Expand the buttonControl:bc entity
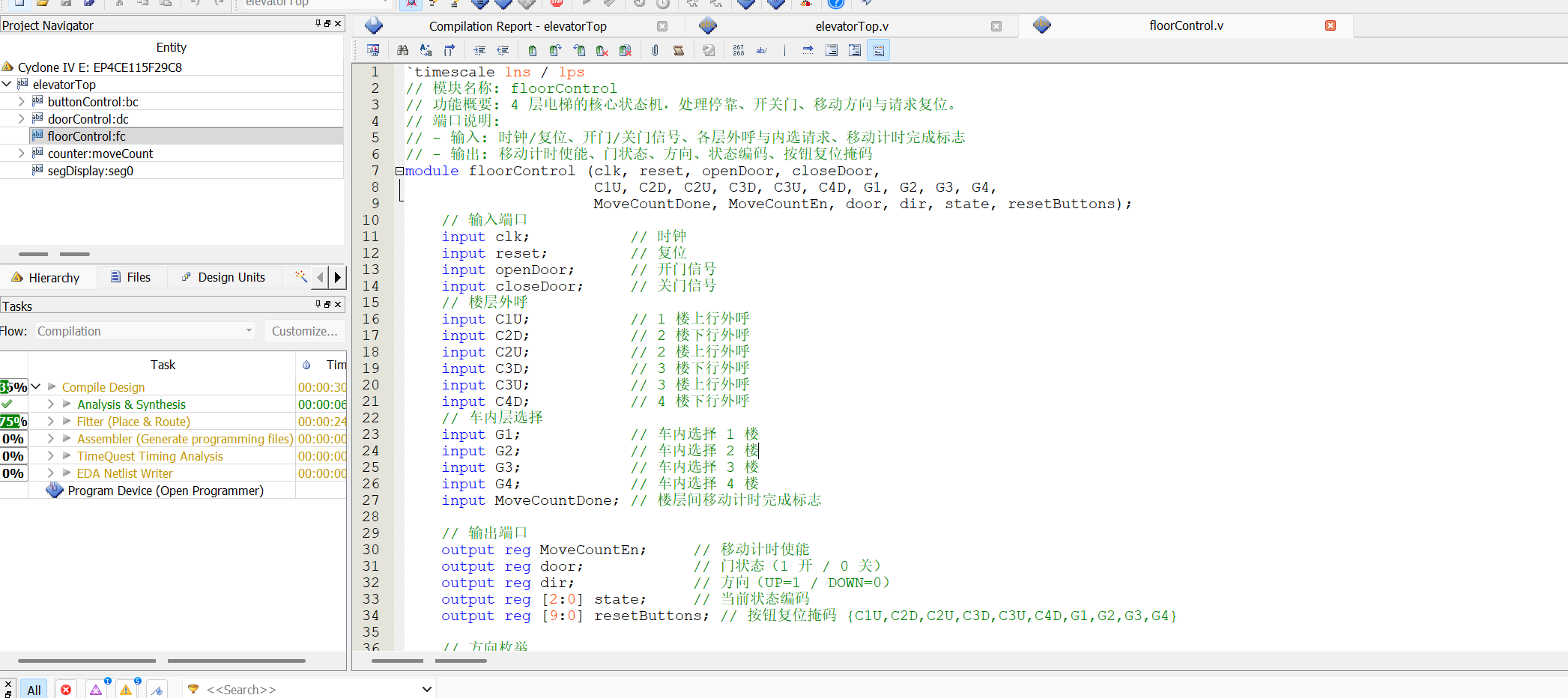 coord(21,101)
